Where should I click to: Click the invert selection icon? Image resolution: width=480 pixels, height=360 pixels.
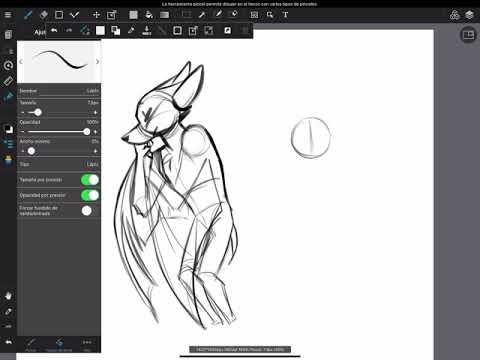pos(209,31)
